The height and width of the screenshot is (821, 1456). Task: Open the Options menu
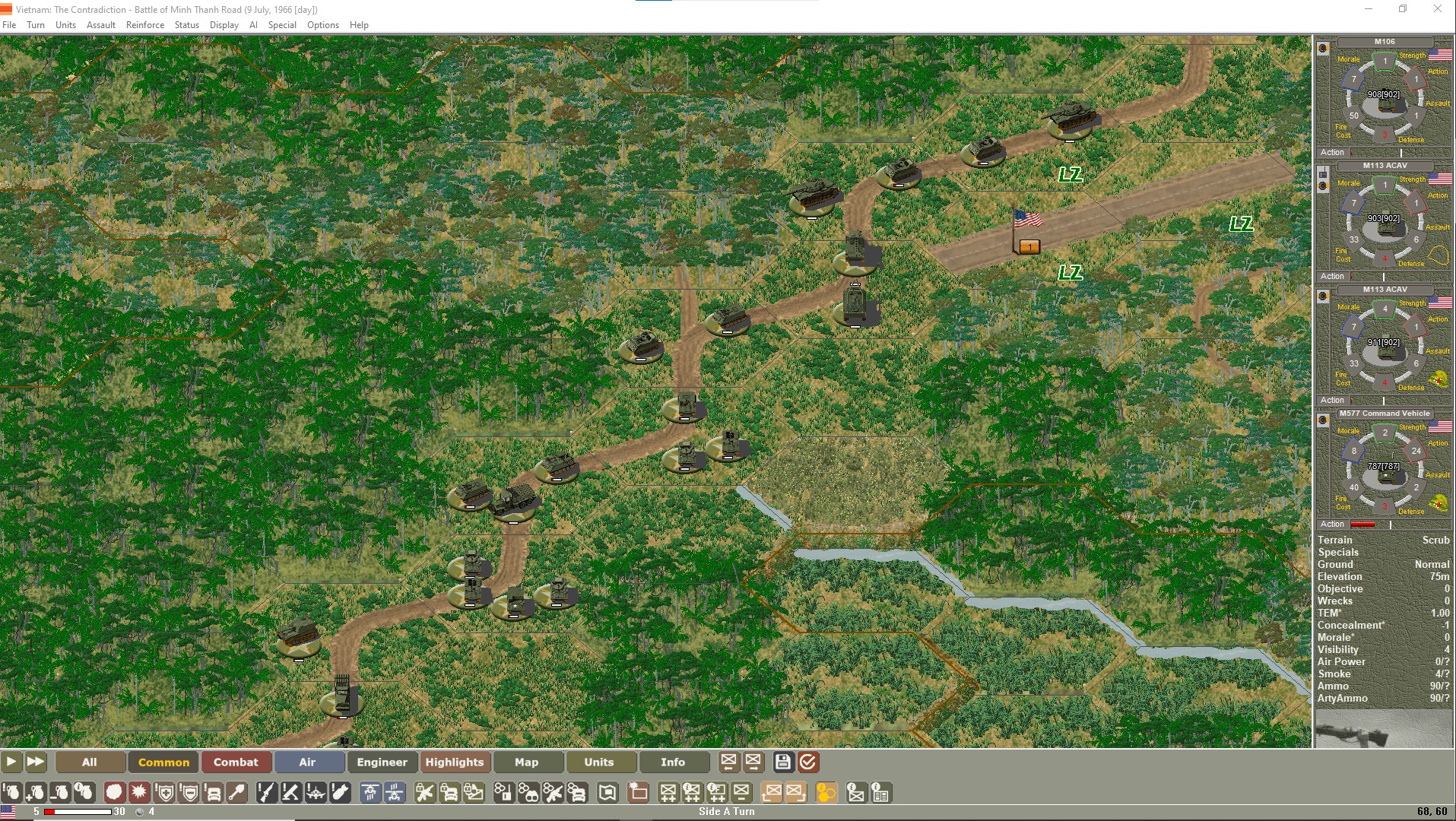(323, 25)
